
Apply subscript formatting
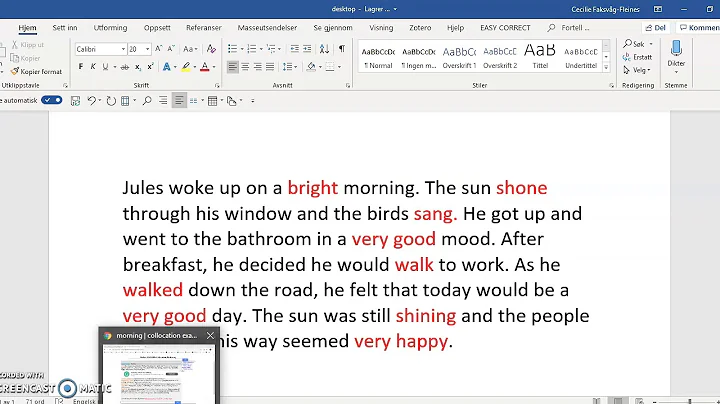[137, 67]
